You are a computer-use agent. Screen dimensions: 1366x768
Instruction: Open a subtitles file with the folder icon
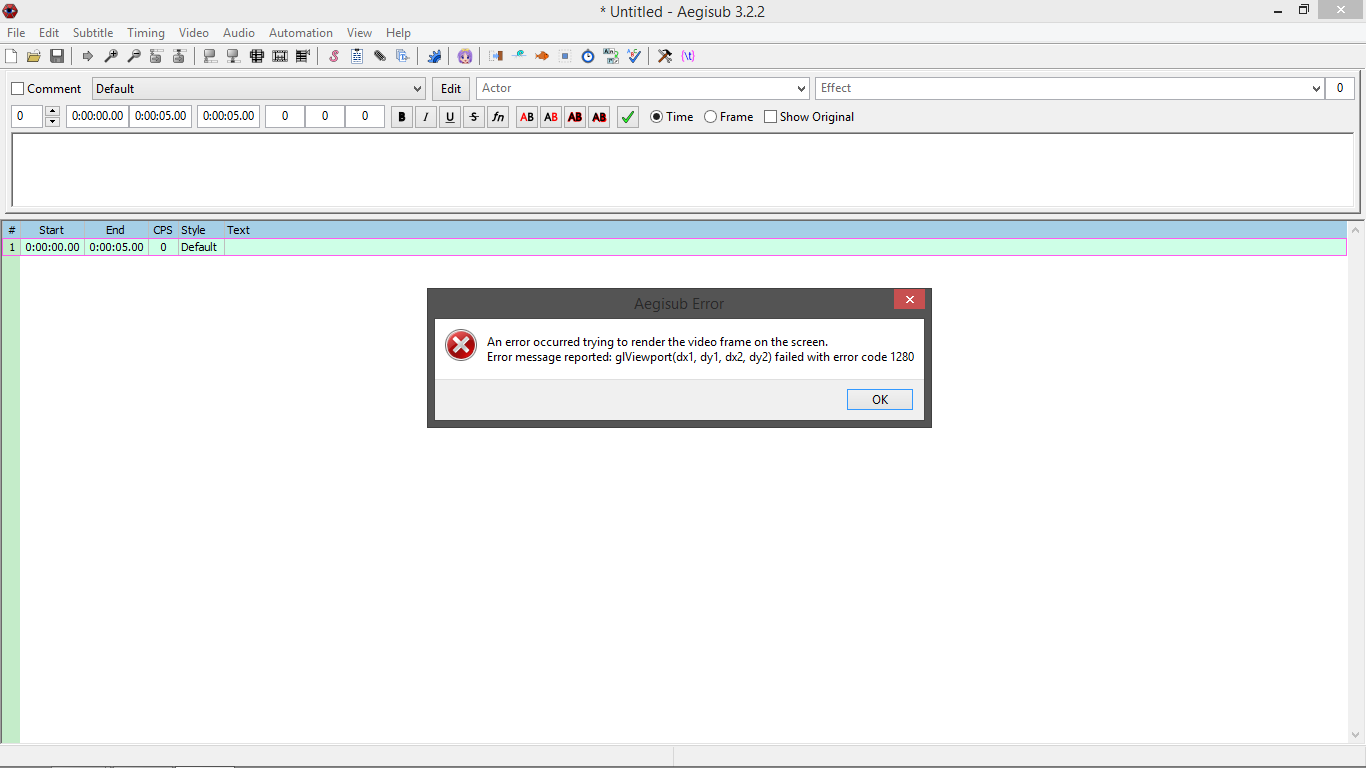[x=34, y=56]
